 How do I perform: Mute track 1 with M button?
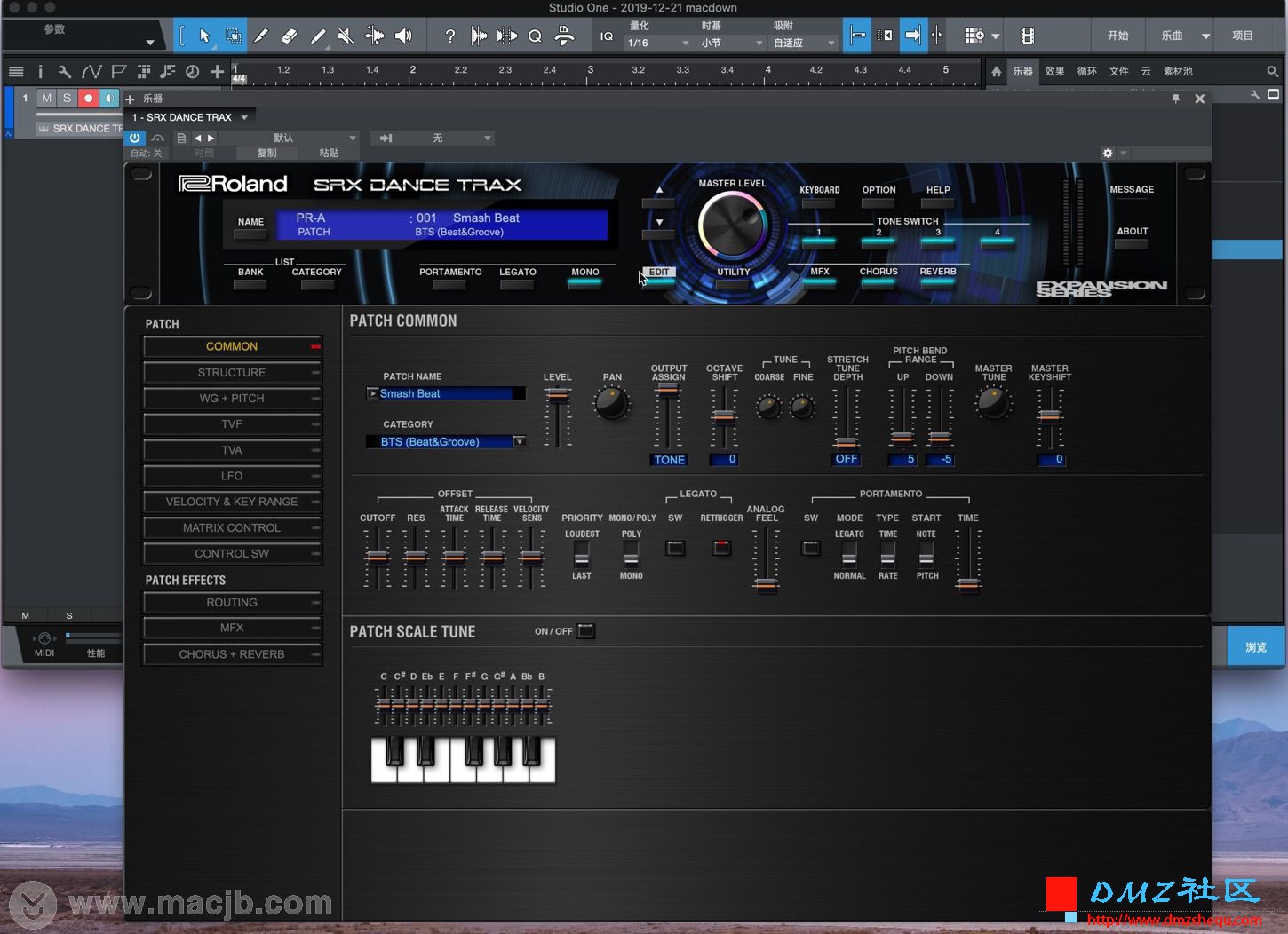(47, 99)
